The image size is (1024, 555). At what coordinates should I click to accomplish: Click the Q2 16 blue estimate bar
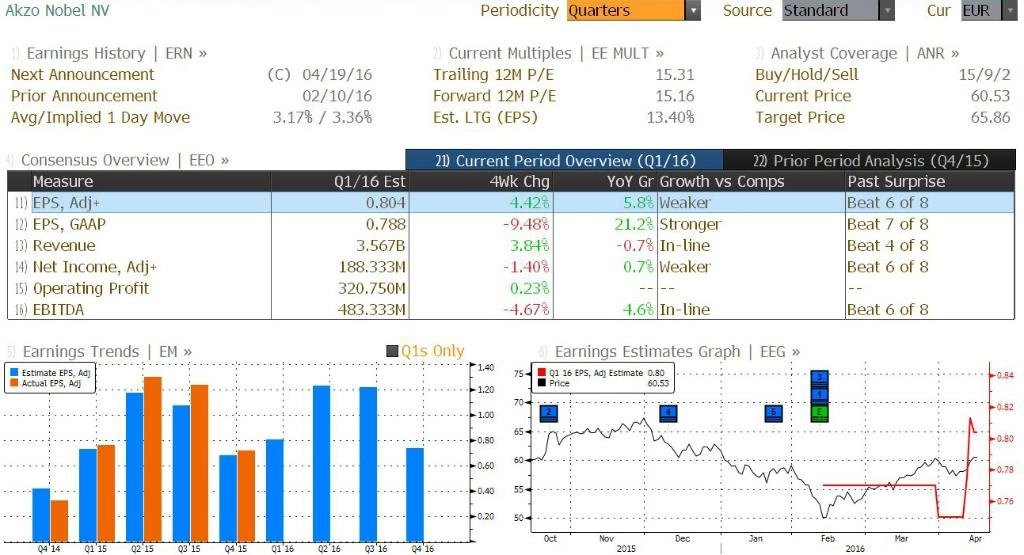click(321, 464)
